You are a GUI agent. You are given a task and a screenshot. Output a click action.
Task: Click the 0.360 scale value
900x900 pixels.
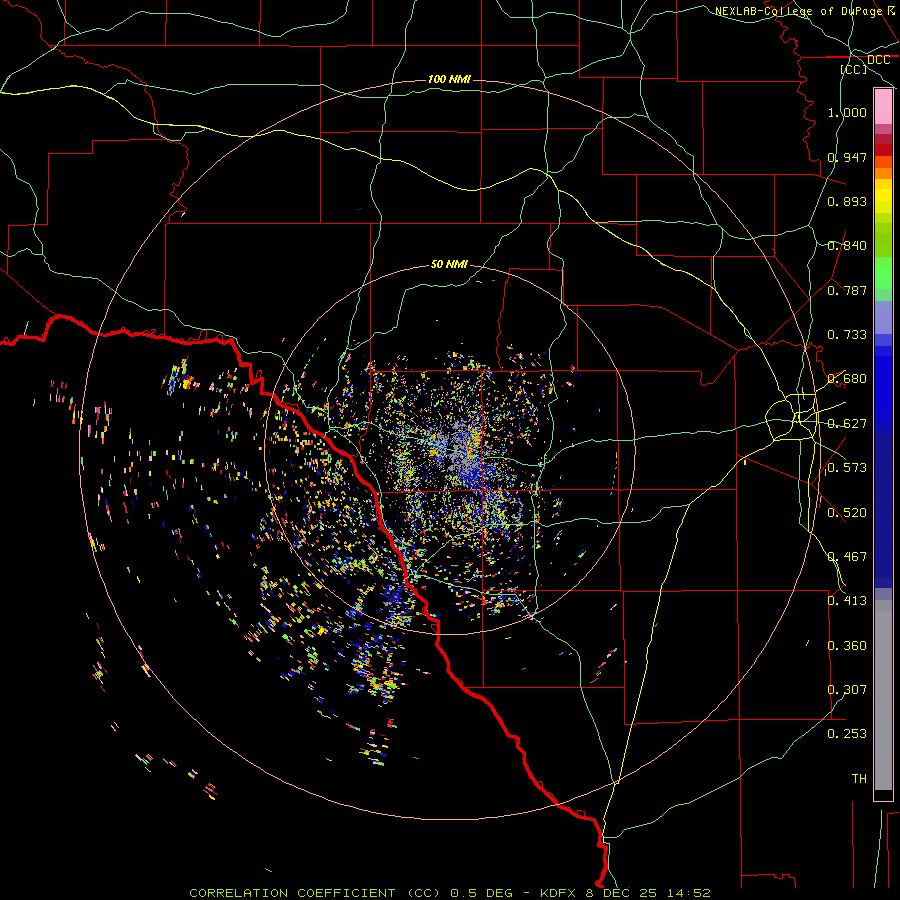pos(847,646)
